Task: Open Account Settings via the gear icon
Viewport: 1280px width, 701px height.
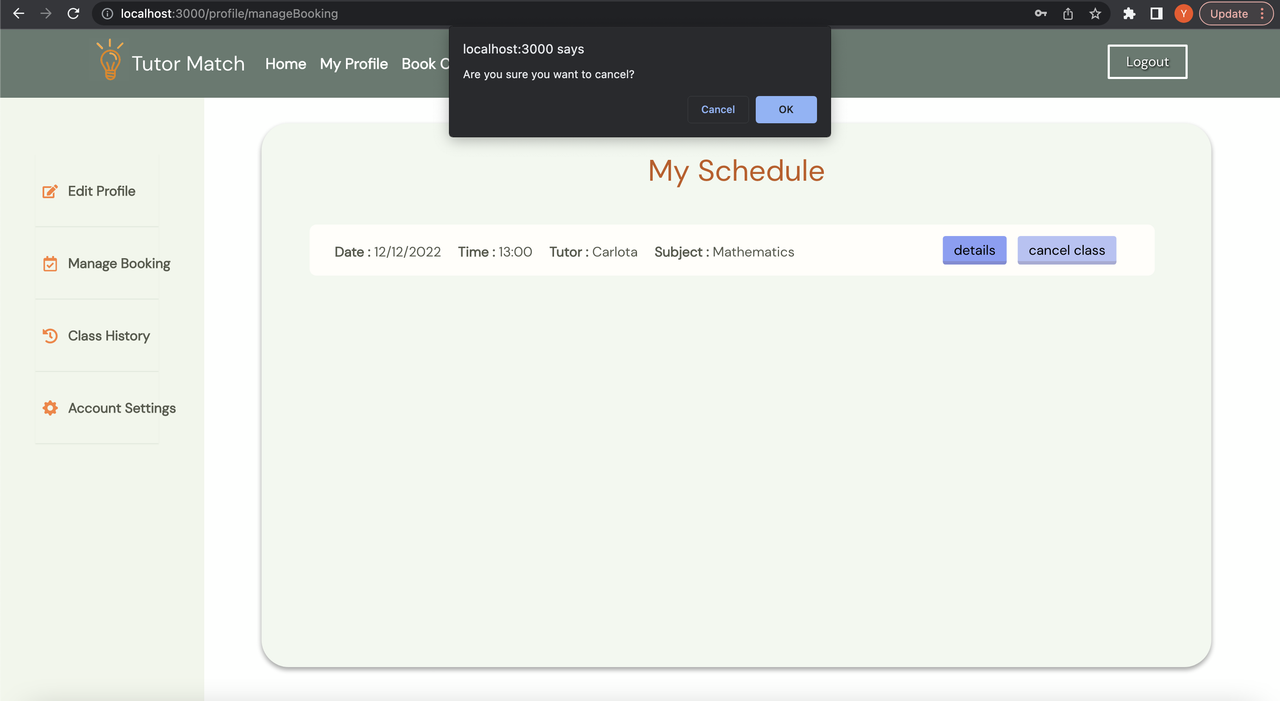Action: [50, 407]
